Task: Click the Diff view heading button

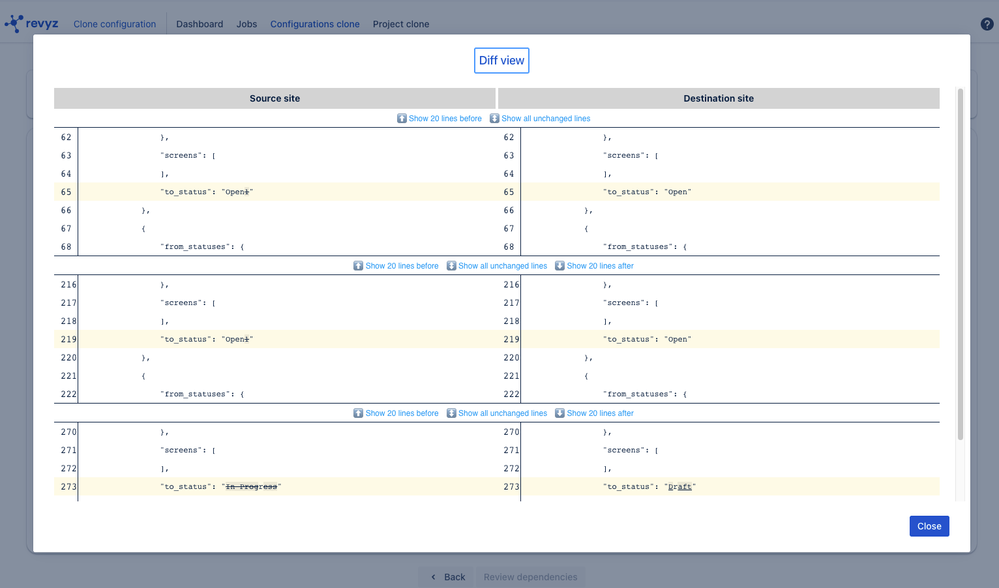Action: [x=501, y=61]
